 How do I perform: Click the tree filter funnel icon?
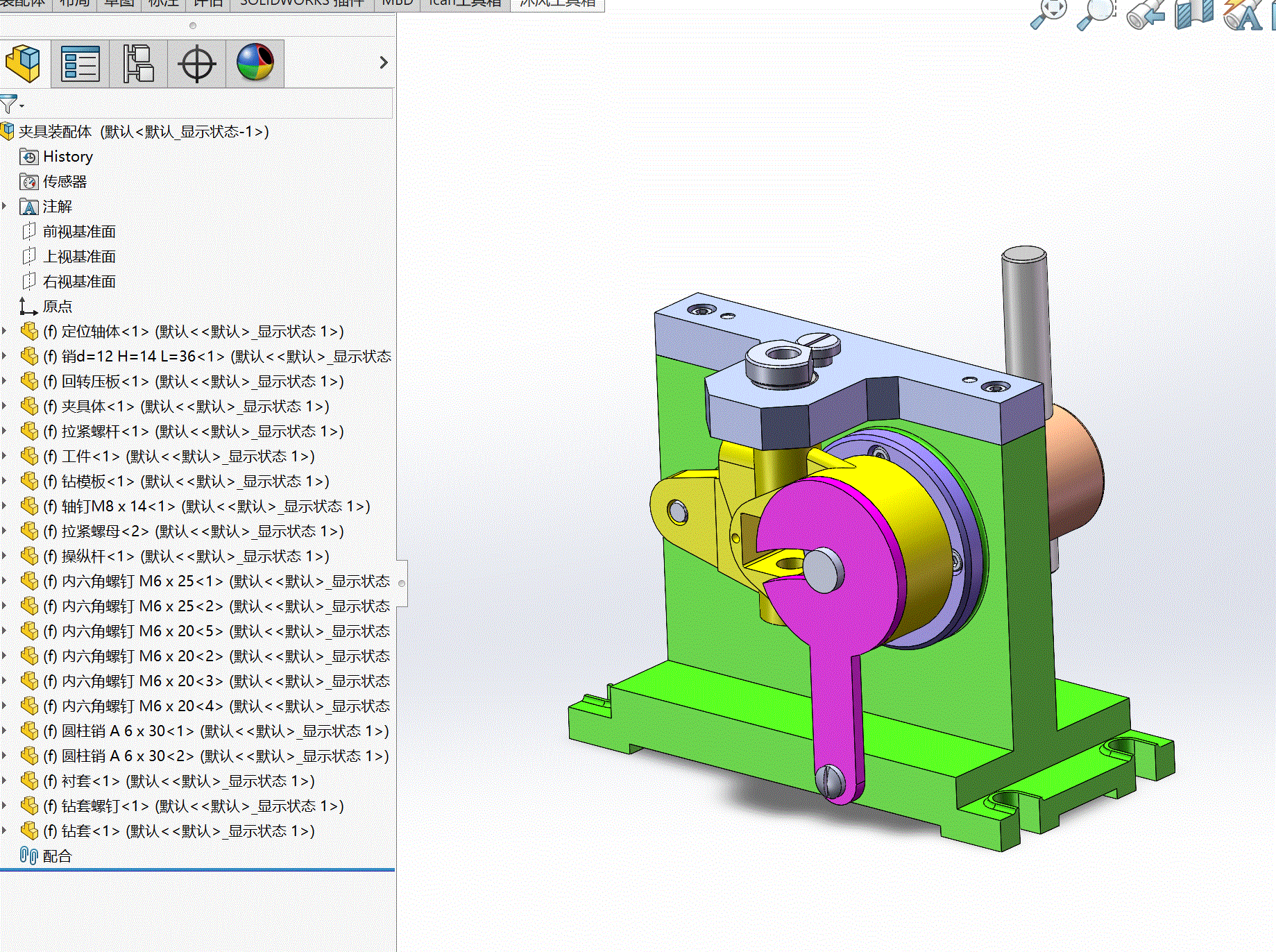(8, 104)
